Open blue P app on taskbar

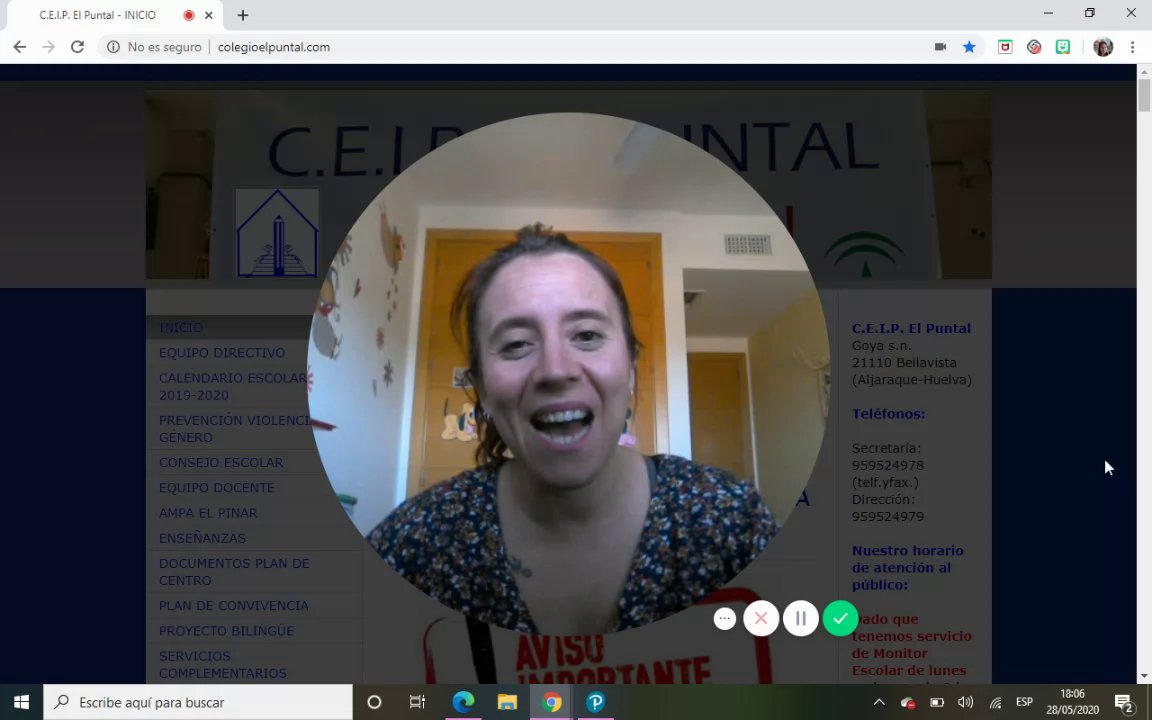(x=595, y=702)
